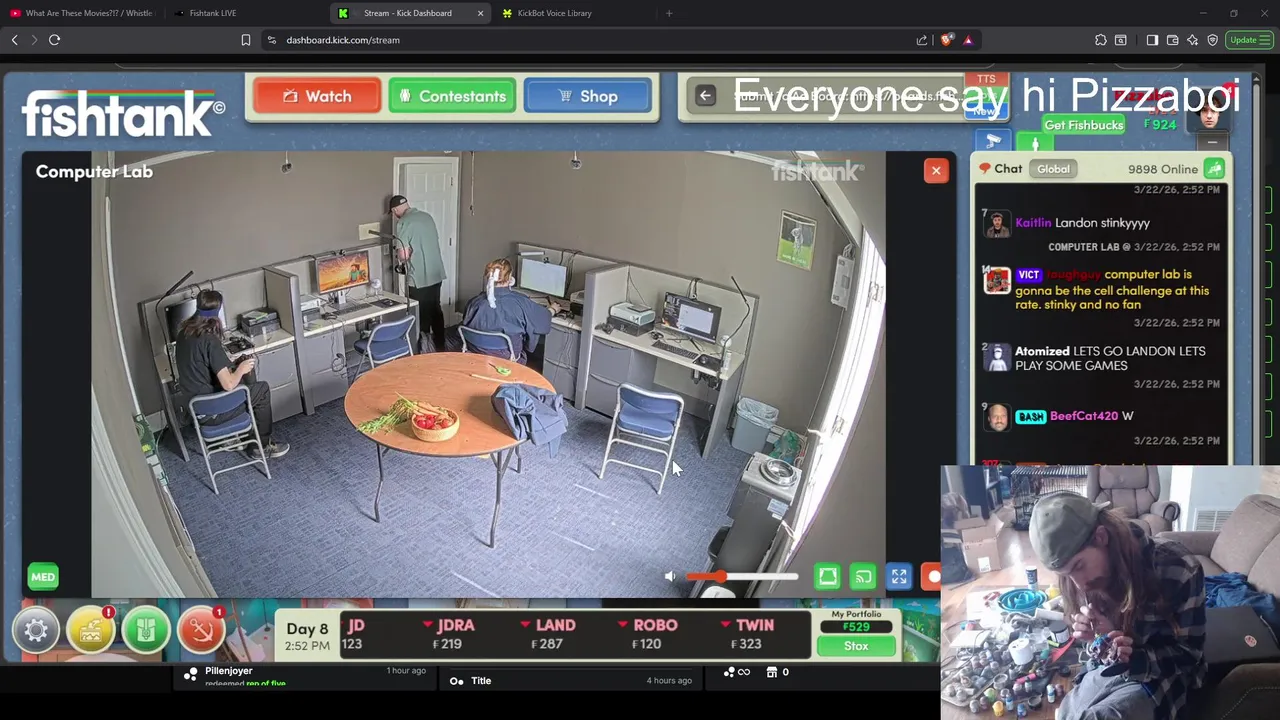Open the Contestants section
The image size is (1280, 720).
point(452,96)
